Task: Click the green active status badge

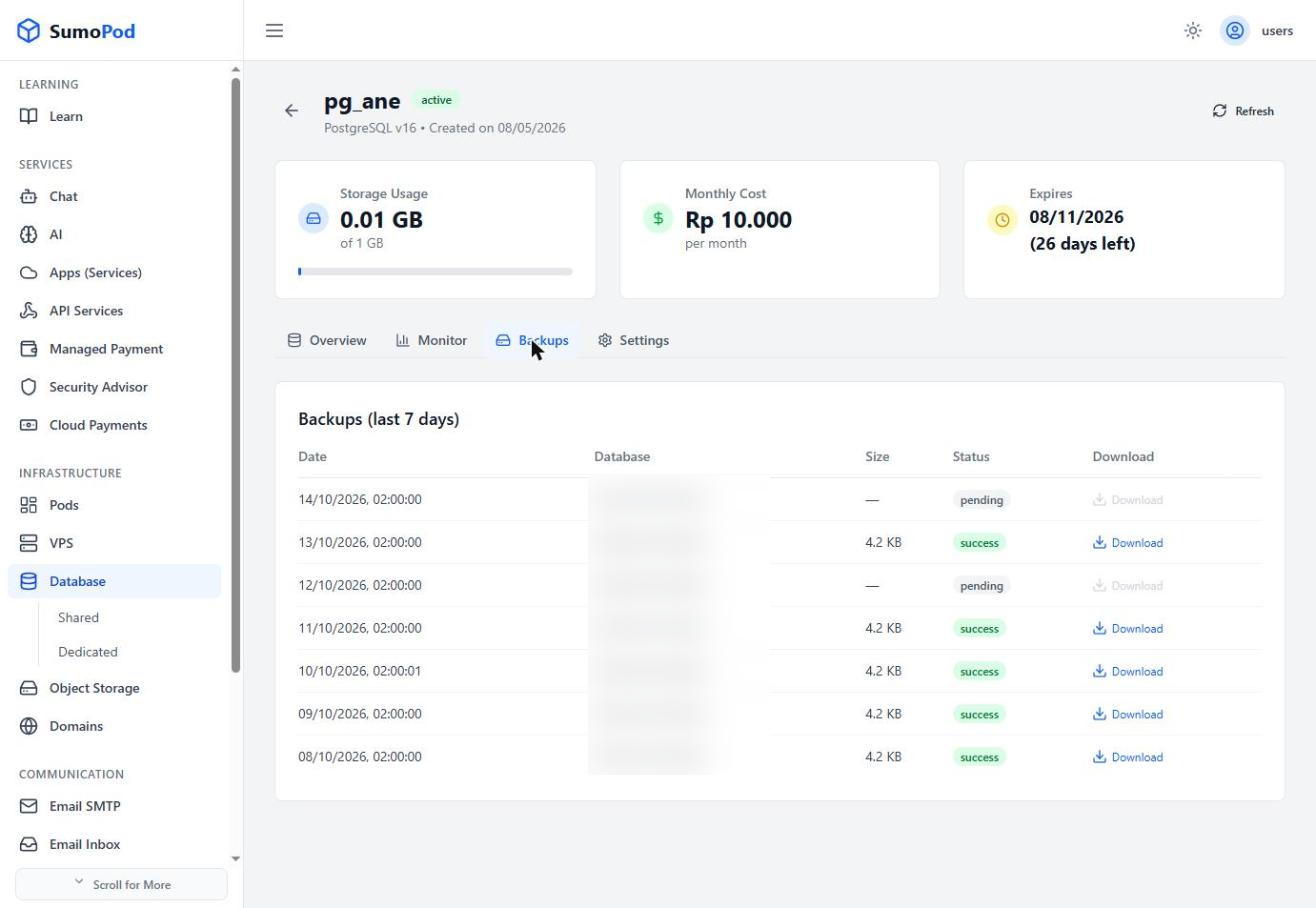Action: pyautogui.click(x=436, y=100)
